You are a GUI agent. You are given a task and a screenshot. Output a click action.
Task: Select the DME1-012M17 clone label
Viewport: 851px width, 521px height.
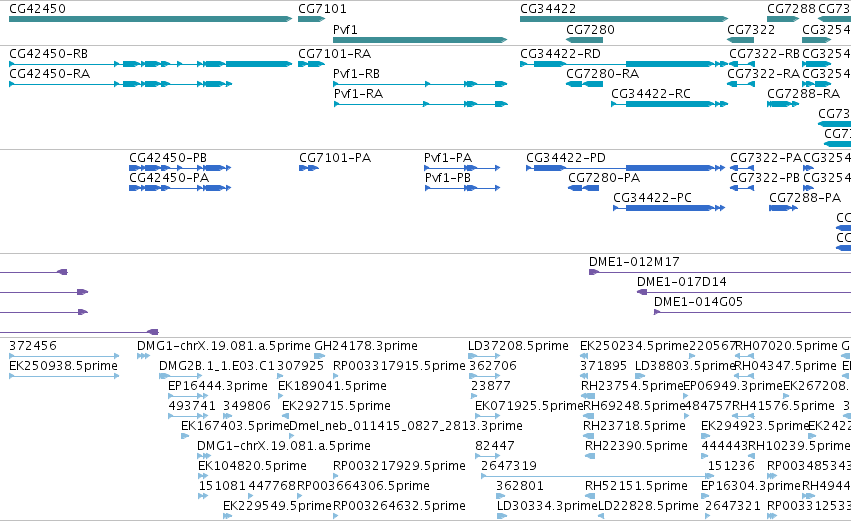pyautogui.click(x=634, y=262)
